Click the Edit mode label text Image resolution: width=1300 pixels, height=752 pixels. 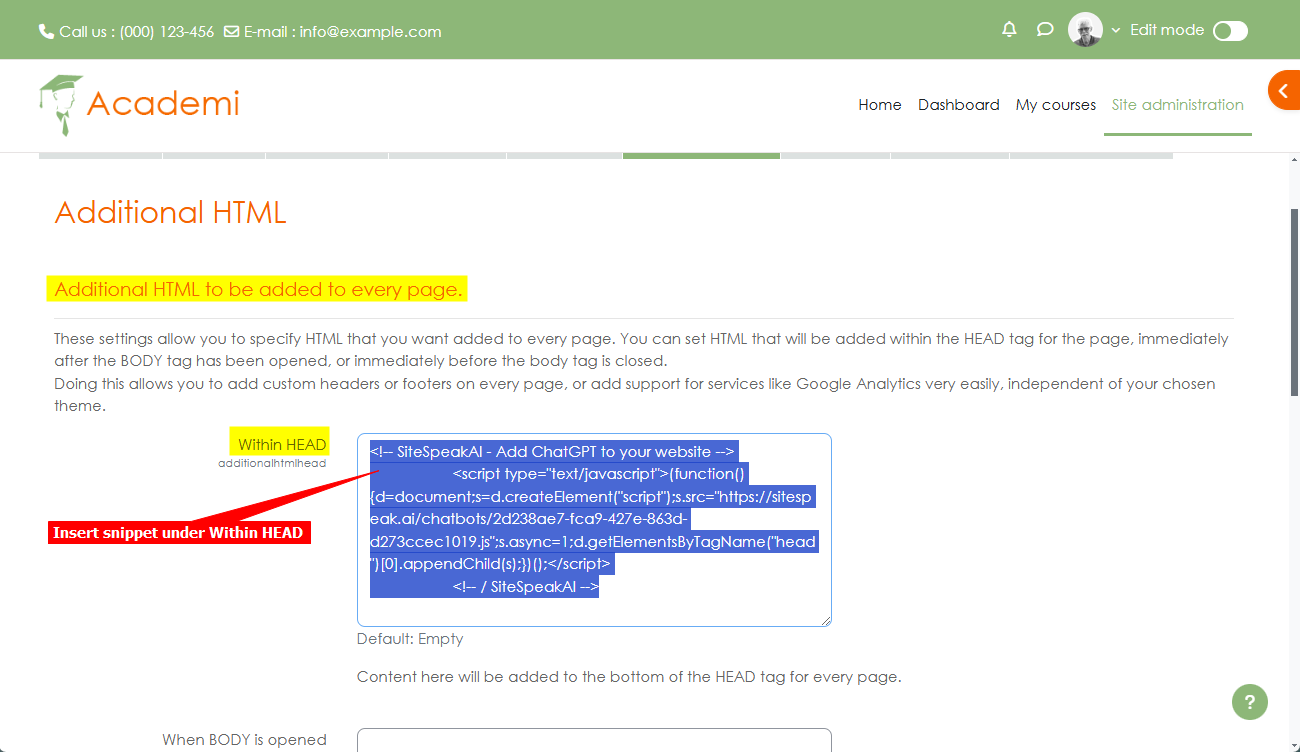click(1167, 30)
